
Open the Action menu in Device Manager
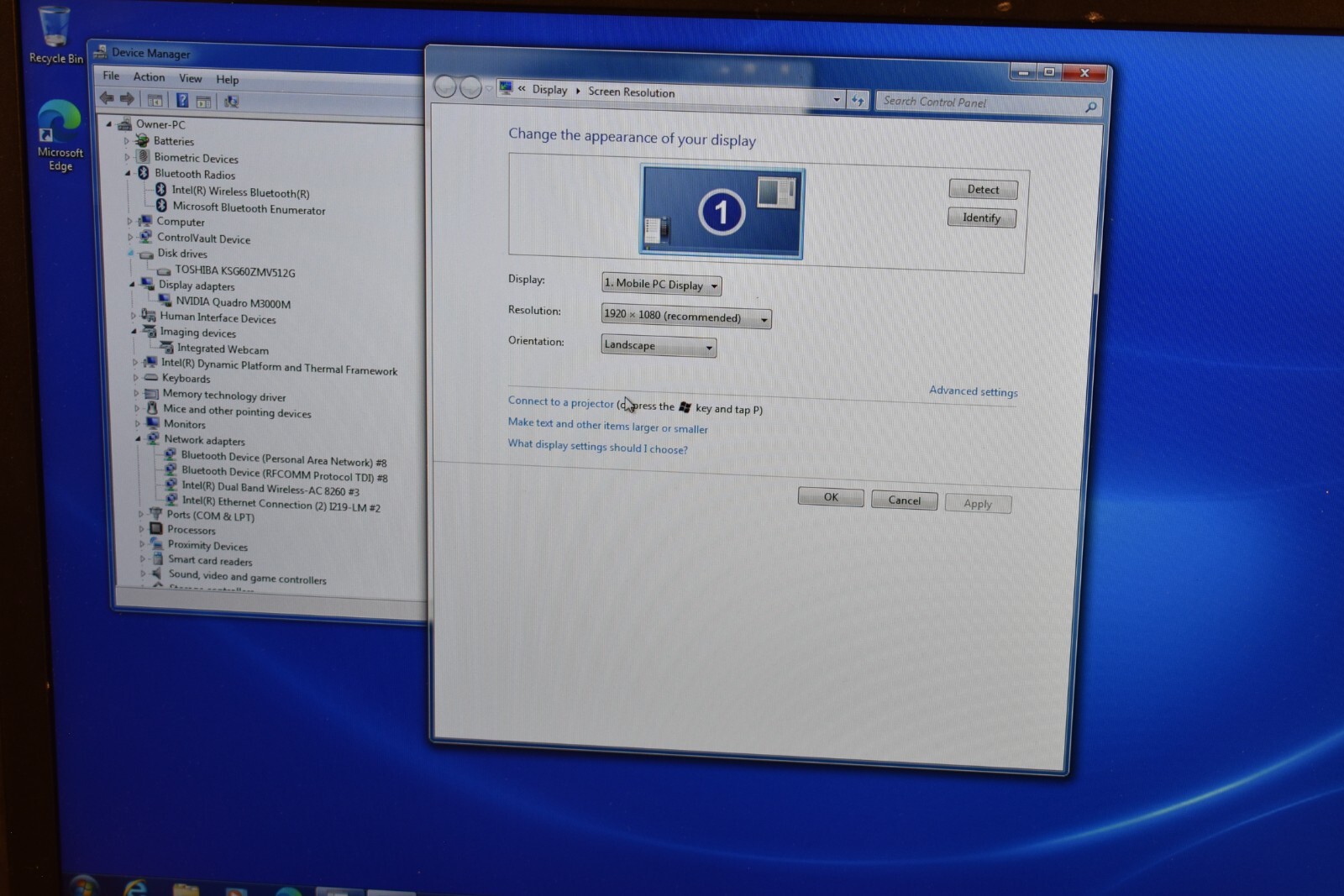point(149,77)
